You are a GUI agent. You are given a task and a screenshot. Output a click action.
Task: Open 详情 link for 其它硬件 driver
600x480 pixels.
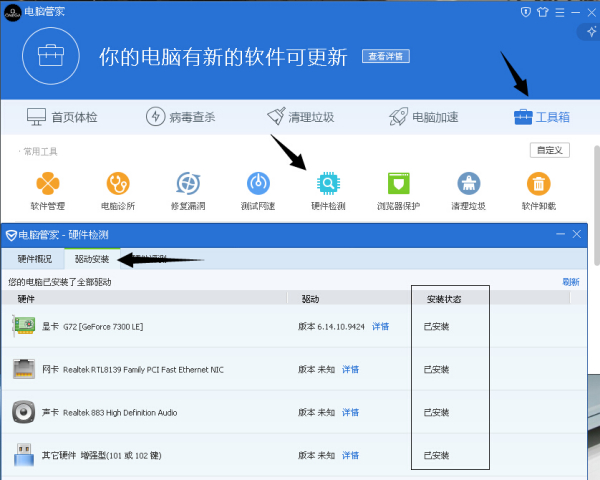click(350, 455)
